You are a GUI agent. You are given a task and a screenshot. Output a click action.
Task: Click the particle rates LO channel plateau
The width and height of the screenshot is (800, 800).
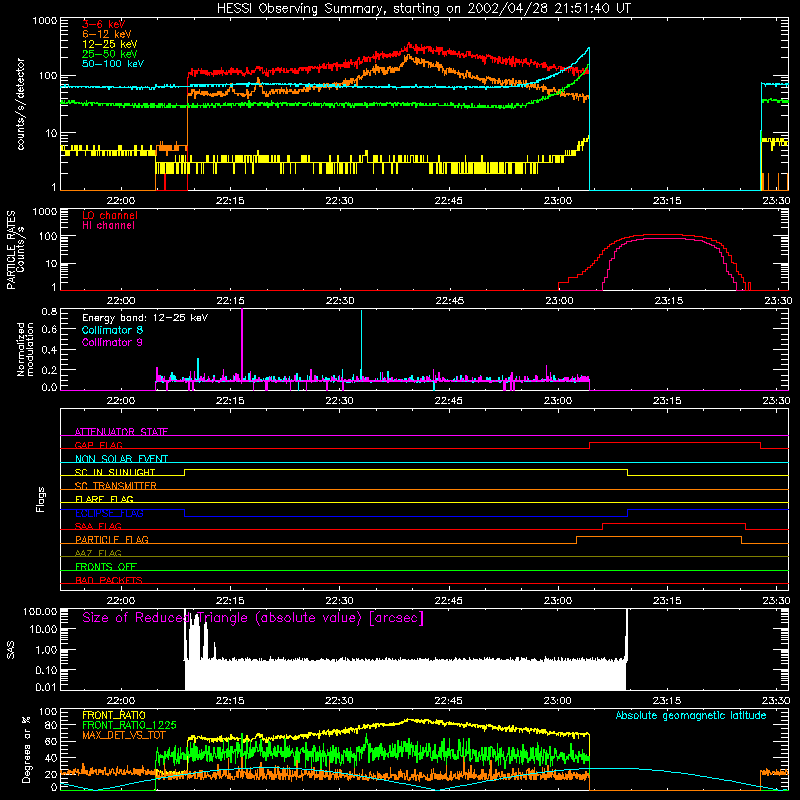coord(661,235)
